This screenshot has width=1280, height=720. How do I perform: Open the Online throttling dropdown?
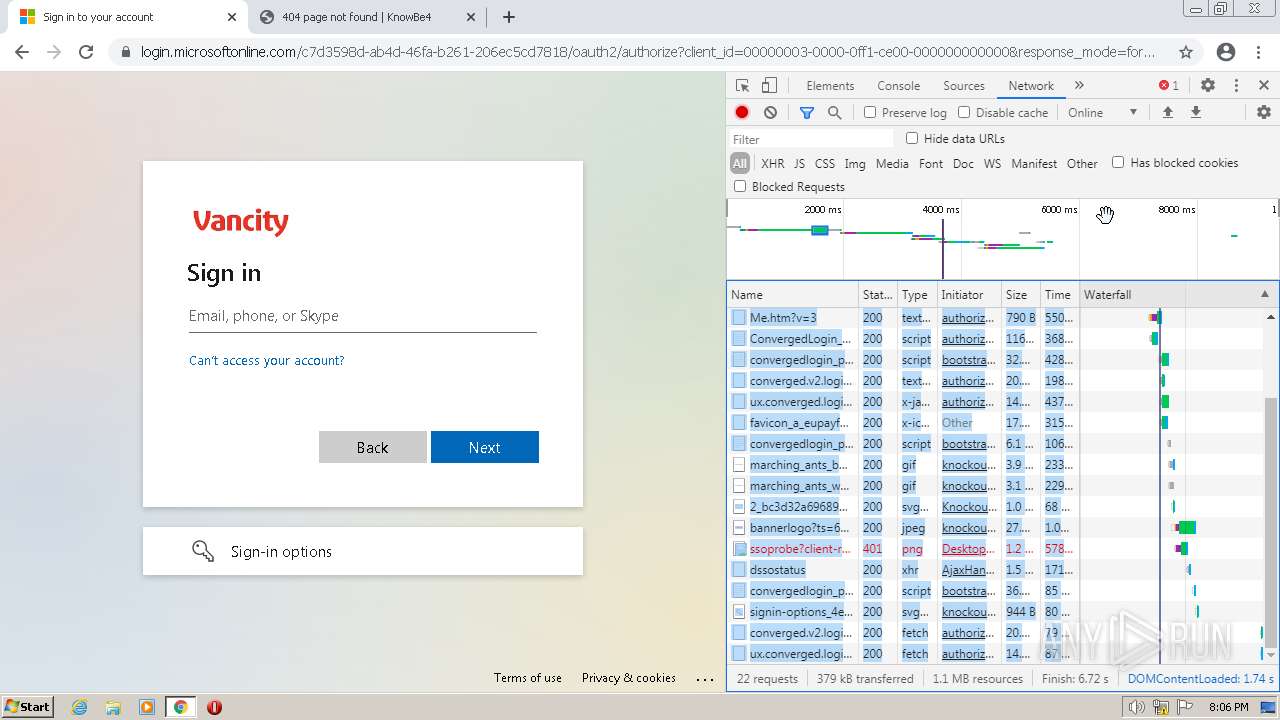click(x=1102, y=113)
